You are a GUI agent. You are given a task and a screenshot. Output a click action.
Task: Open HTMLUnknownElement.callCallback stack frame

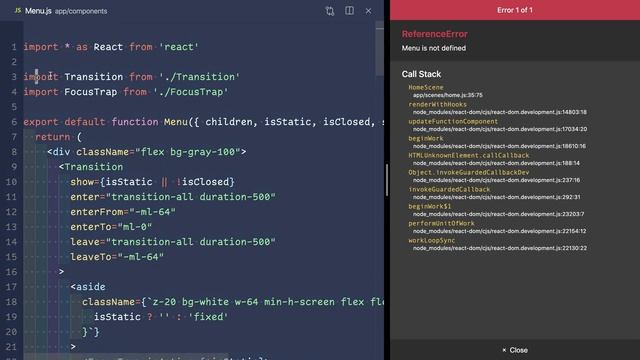(469, 156)
